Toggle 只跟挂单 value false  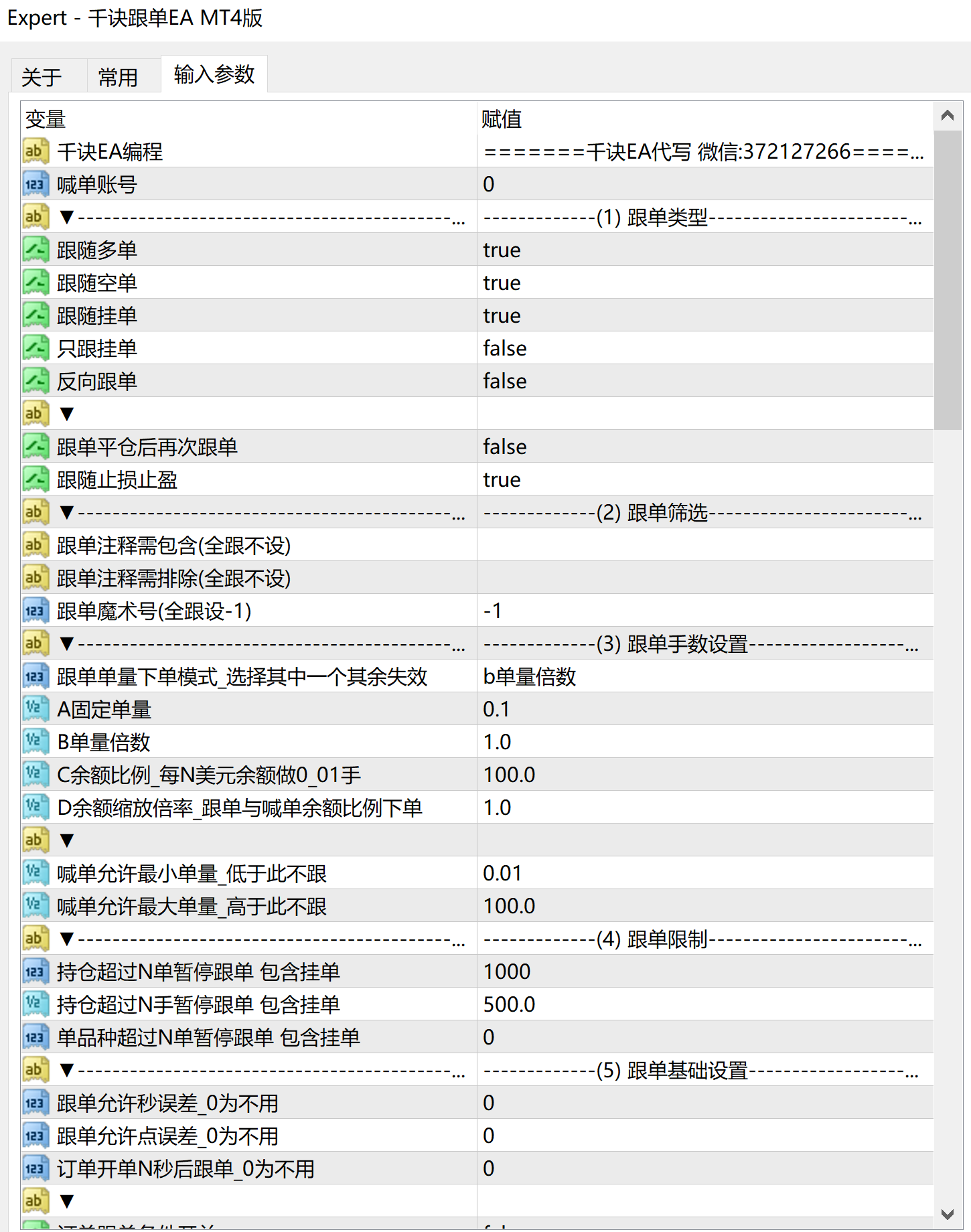705,348
